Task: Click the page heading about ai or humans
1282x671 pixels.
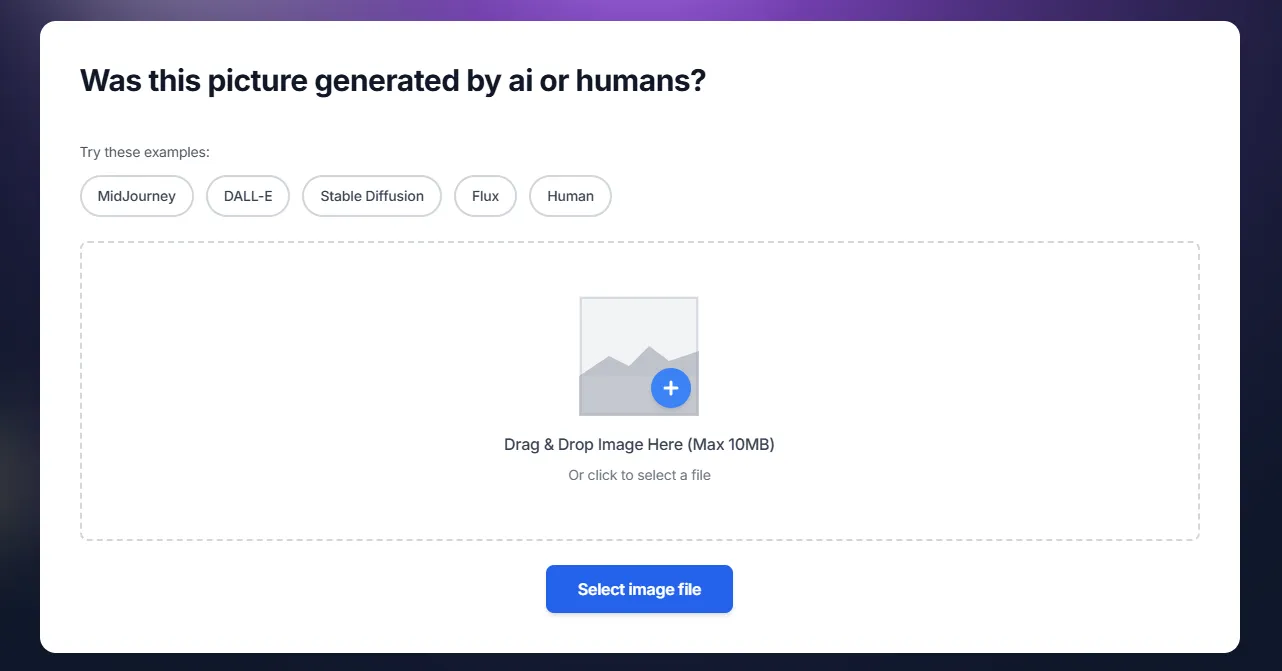Action: click(392, 81)
